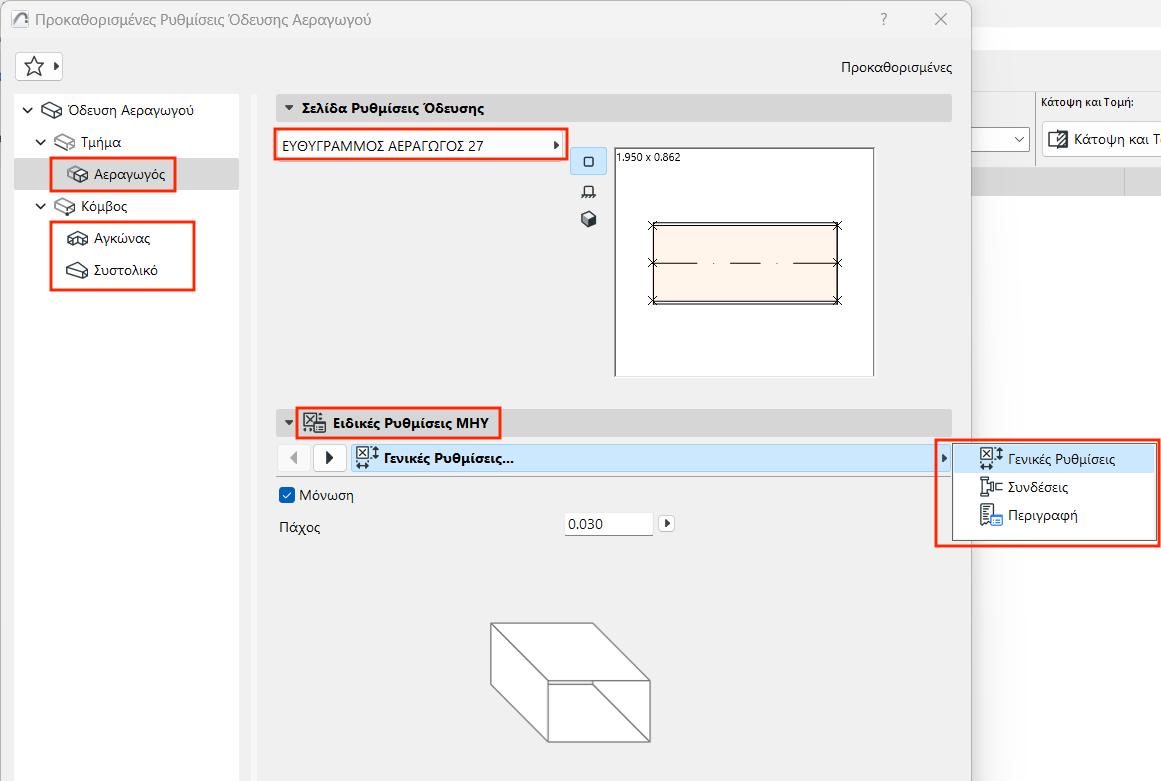Image resolution: width=1161 pixels, height=781 pixels.
Task: Click the Αεραγωγός duct icon
Action: coord(78,174)
